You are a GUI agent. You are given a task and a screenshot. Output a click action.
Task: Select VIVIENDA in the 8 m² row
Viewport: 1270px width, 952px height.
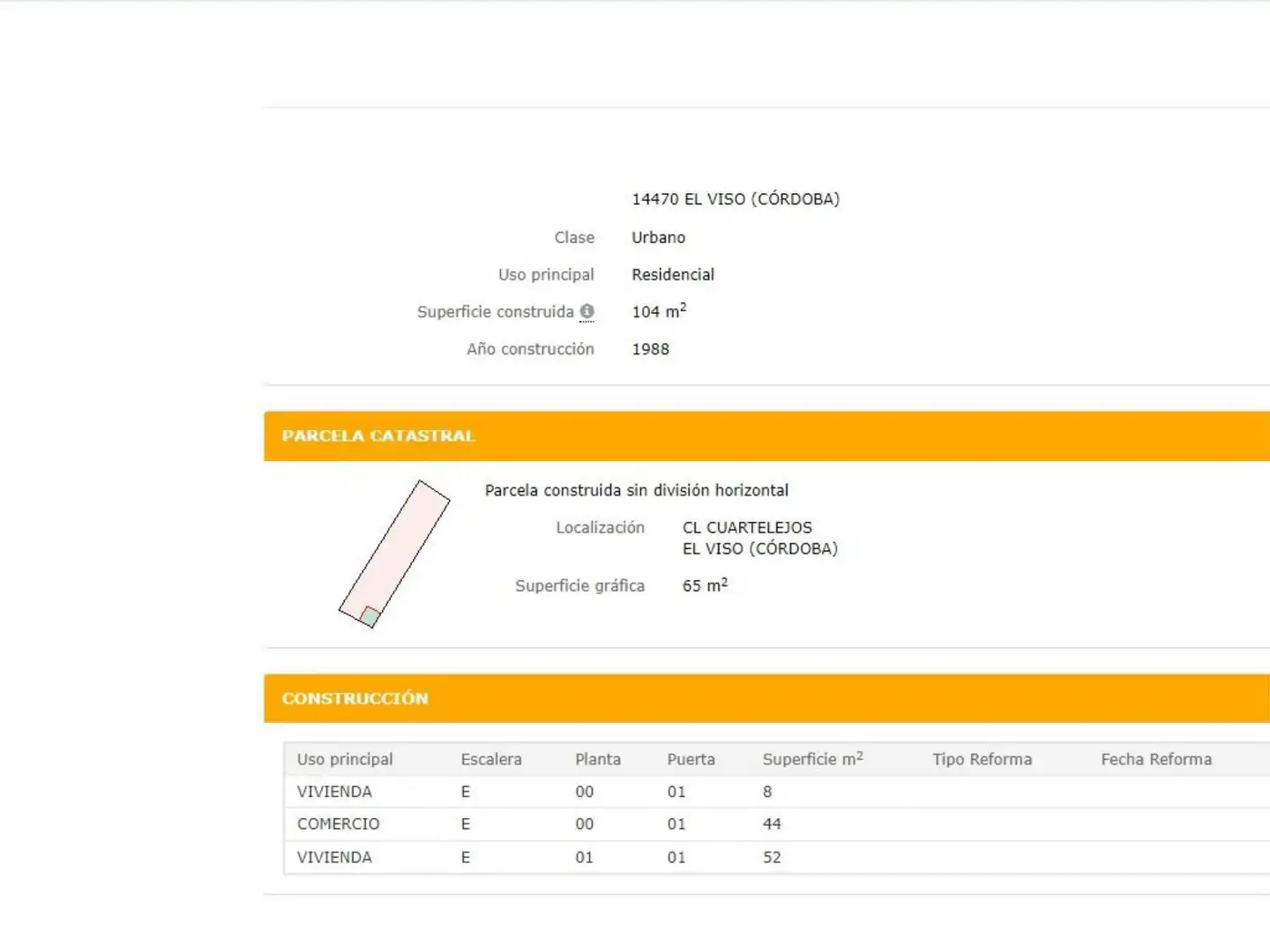pos(334,792)
